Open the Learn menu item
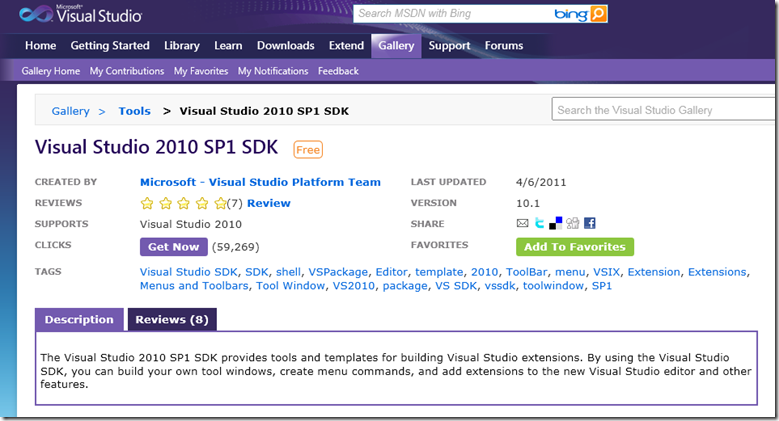The height and width of the screenshot is (421, 779). coord(228,46)
